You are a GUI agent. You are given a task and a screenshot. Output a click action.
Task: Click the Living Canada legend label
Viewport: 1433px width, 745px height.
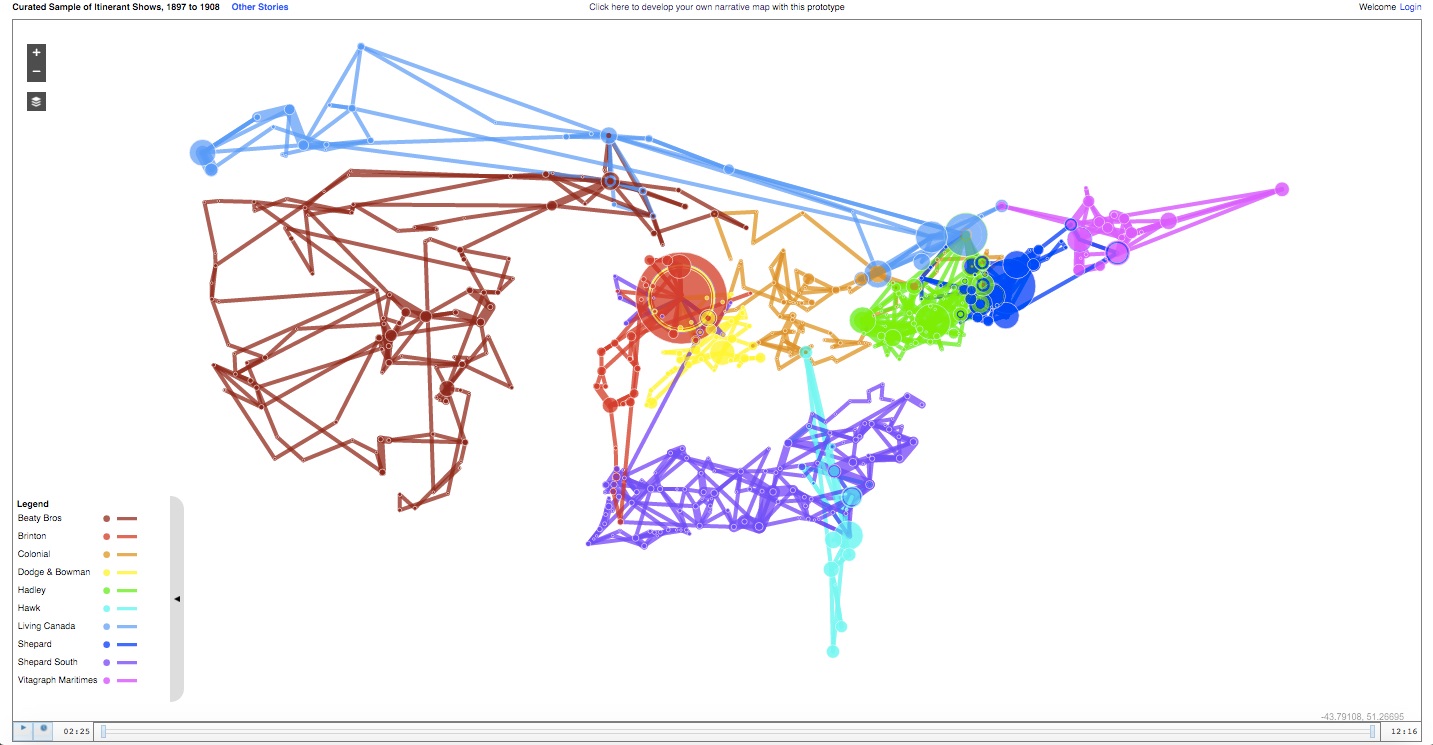(46, 626)
